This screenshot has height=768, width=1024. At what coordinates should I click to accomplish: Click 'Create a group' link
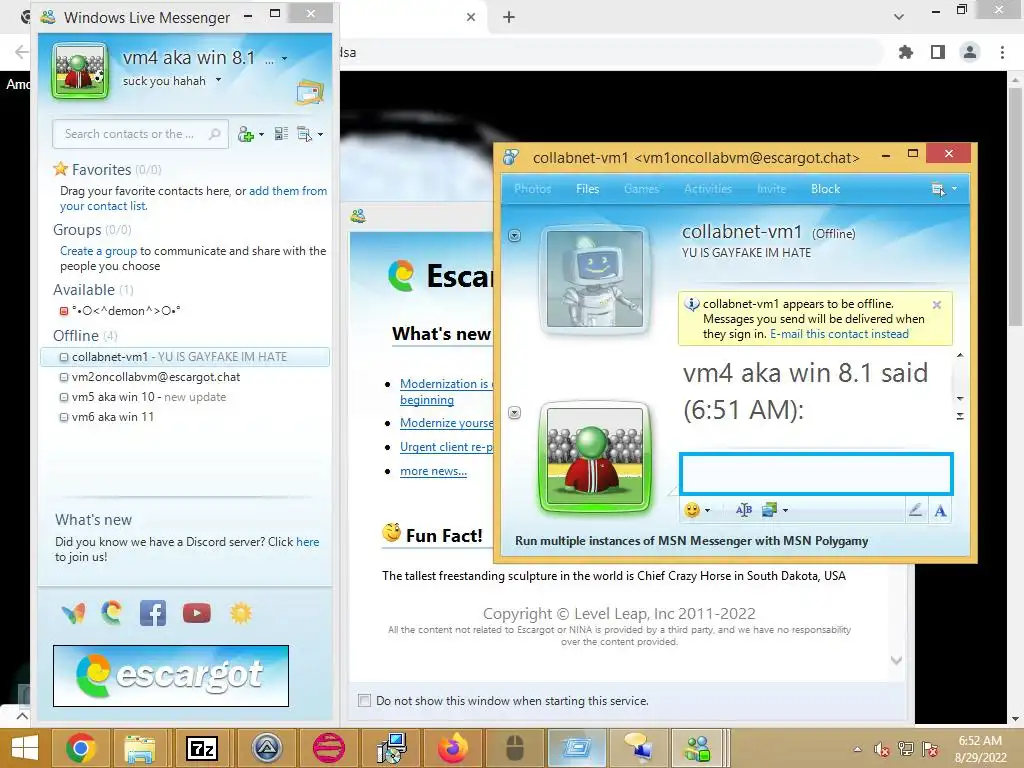99,251
